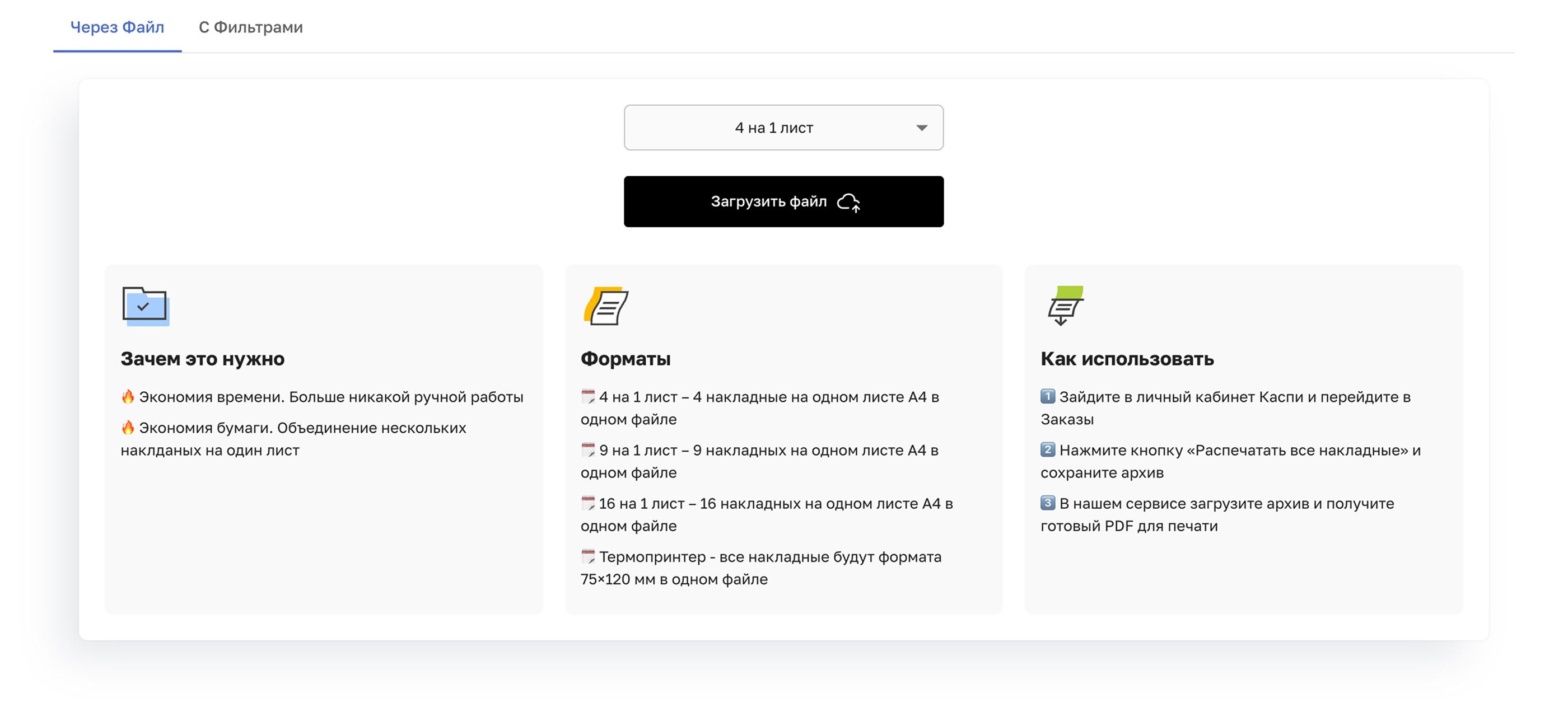Select the Через Файл tab
Image resolution: width=1568 pixels, height=703 pixels.
[116, 27]
